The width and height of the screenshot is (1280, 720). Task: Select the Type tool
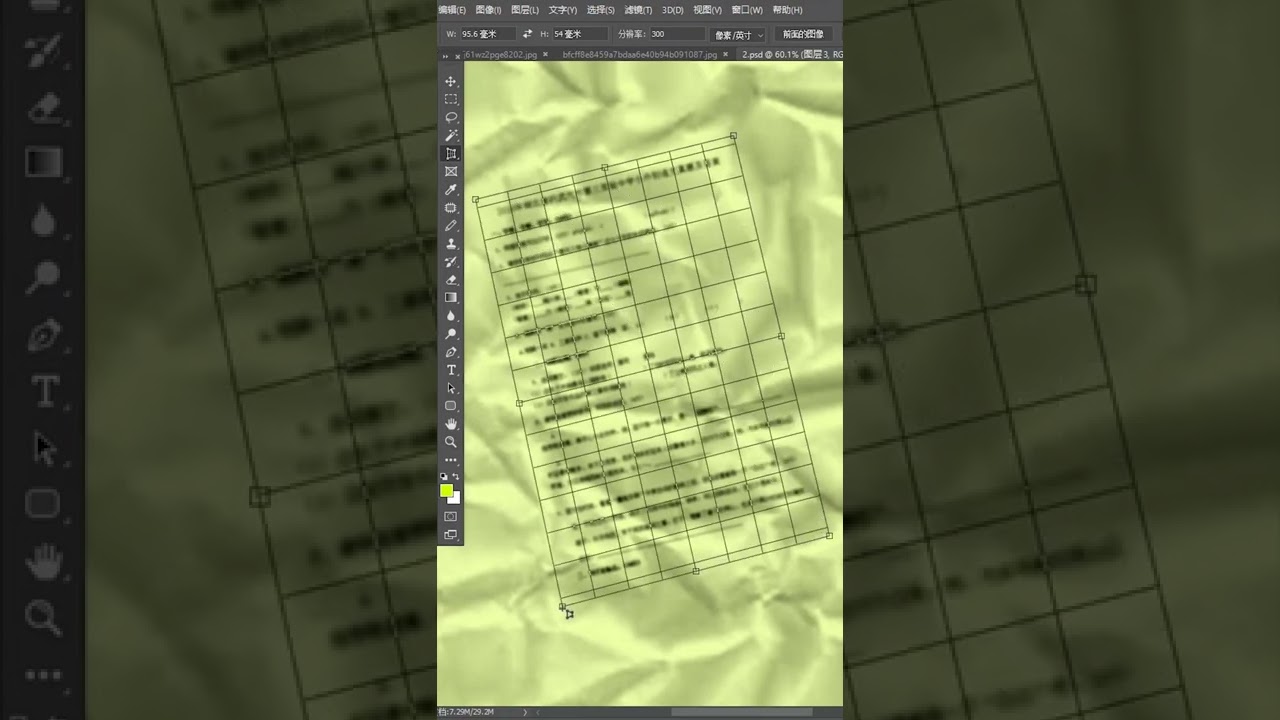(451, 370)
